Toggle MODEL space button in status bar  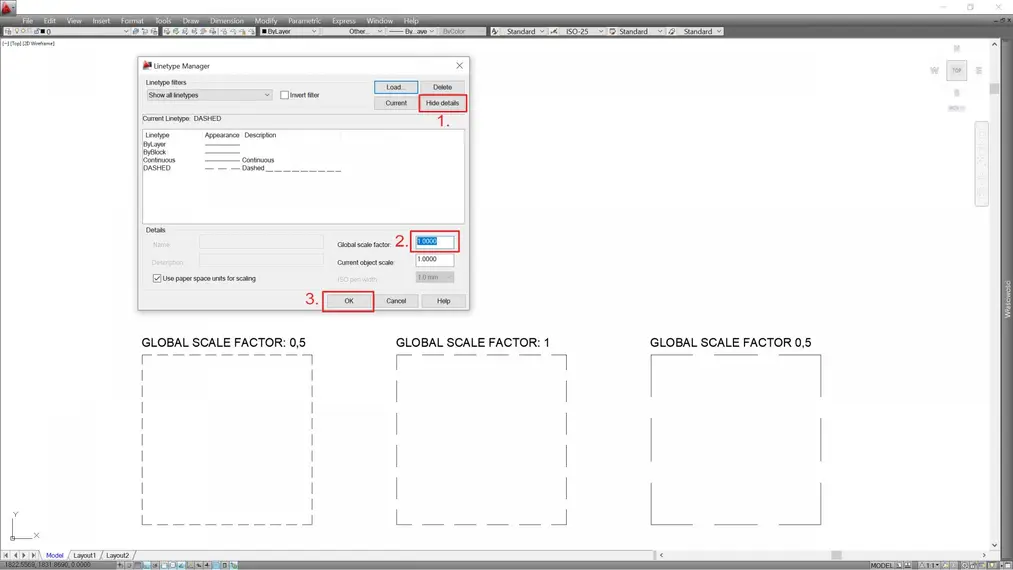(x=881, y=565)
